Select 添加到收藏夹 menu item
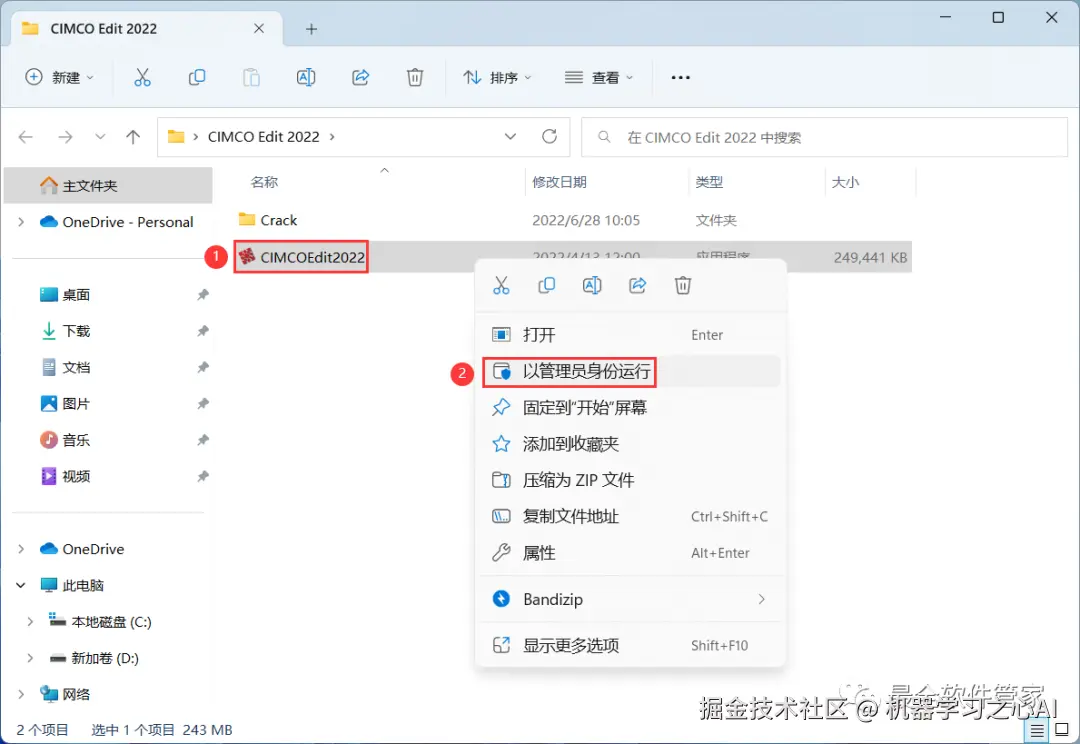Image resolution: width=1080 pixels, height=744 pixels. coord(630,444)
